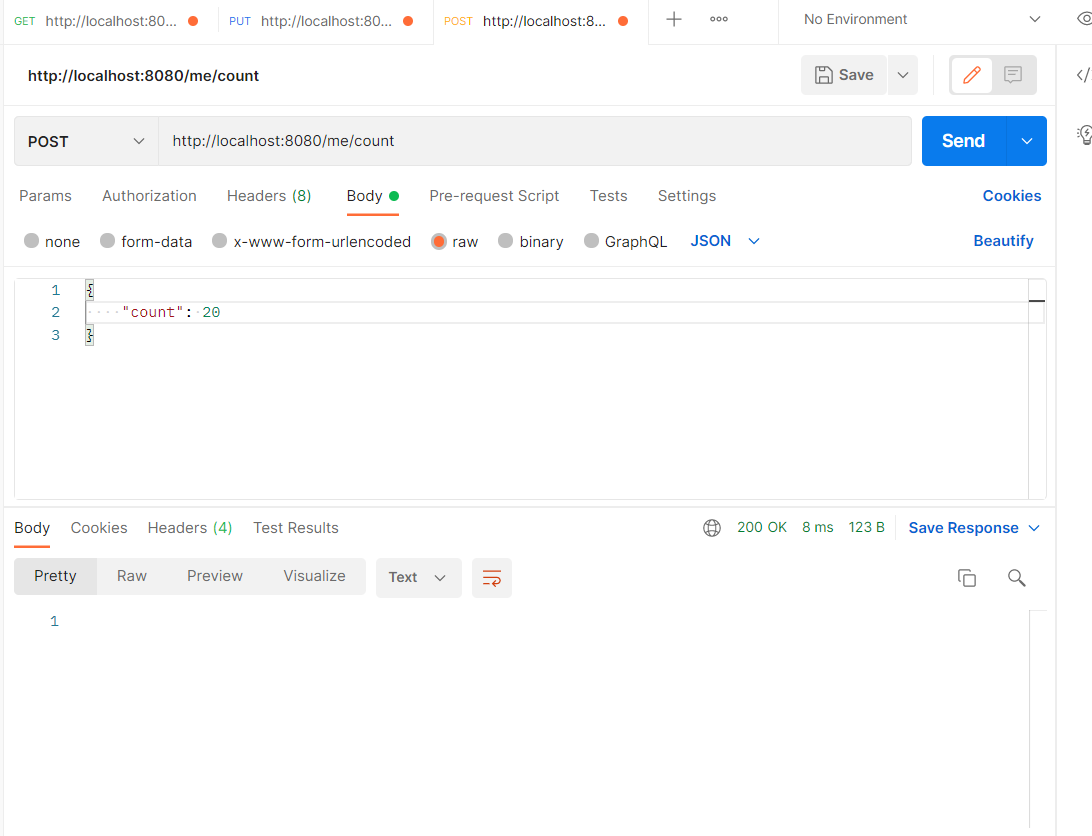
Task: Open request comments icon near Save
Action: point(1013,75)
